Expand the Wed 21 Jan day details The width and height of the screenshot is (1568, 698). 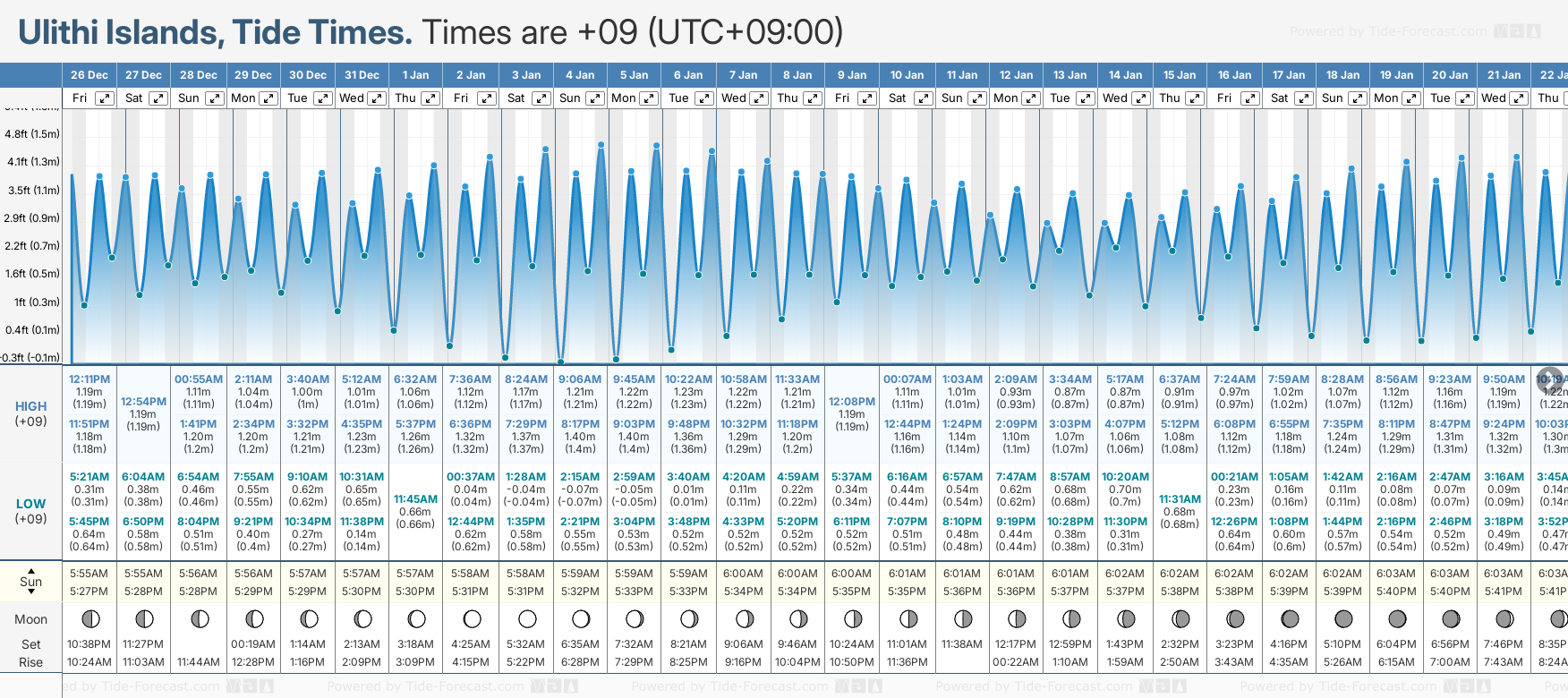pos(1519,98)
